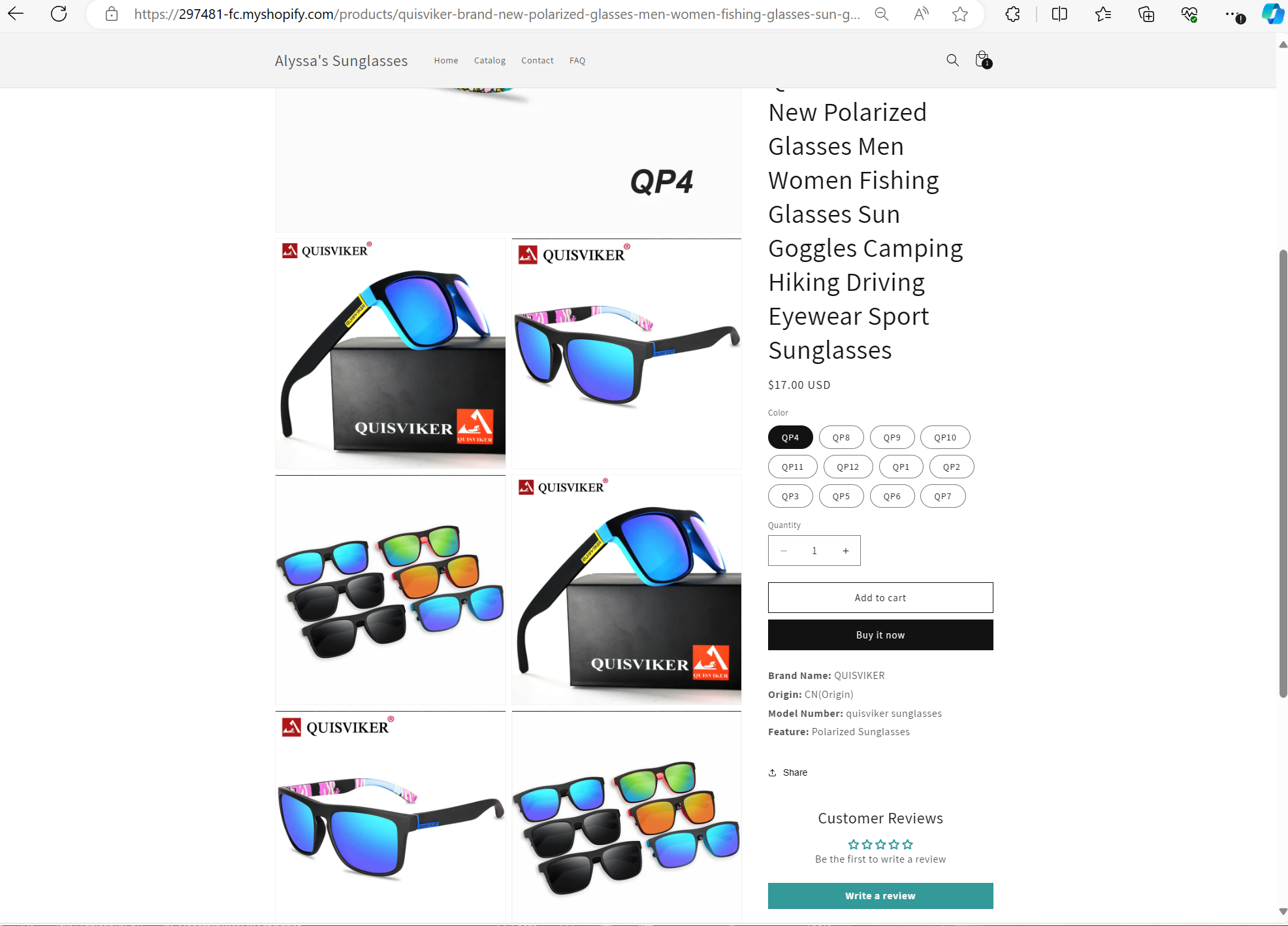Viewport: 1288px width, 926px height.
Task: Add page to favorites star icon
Action: click(x=959, y=14)
